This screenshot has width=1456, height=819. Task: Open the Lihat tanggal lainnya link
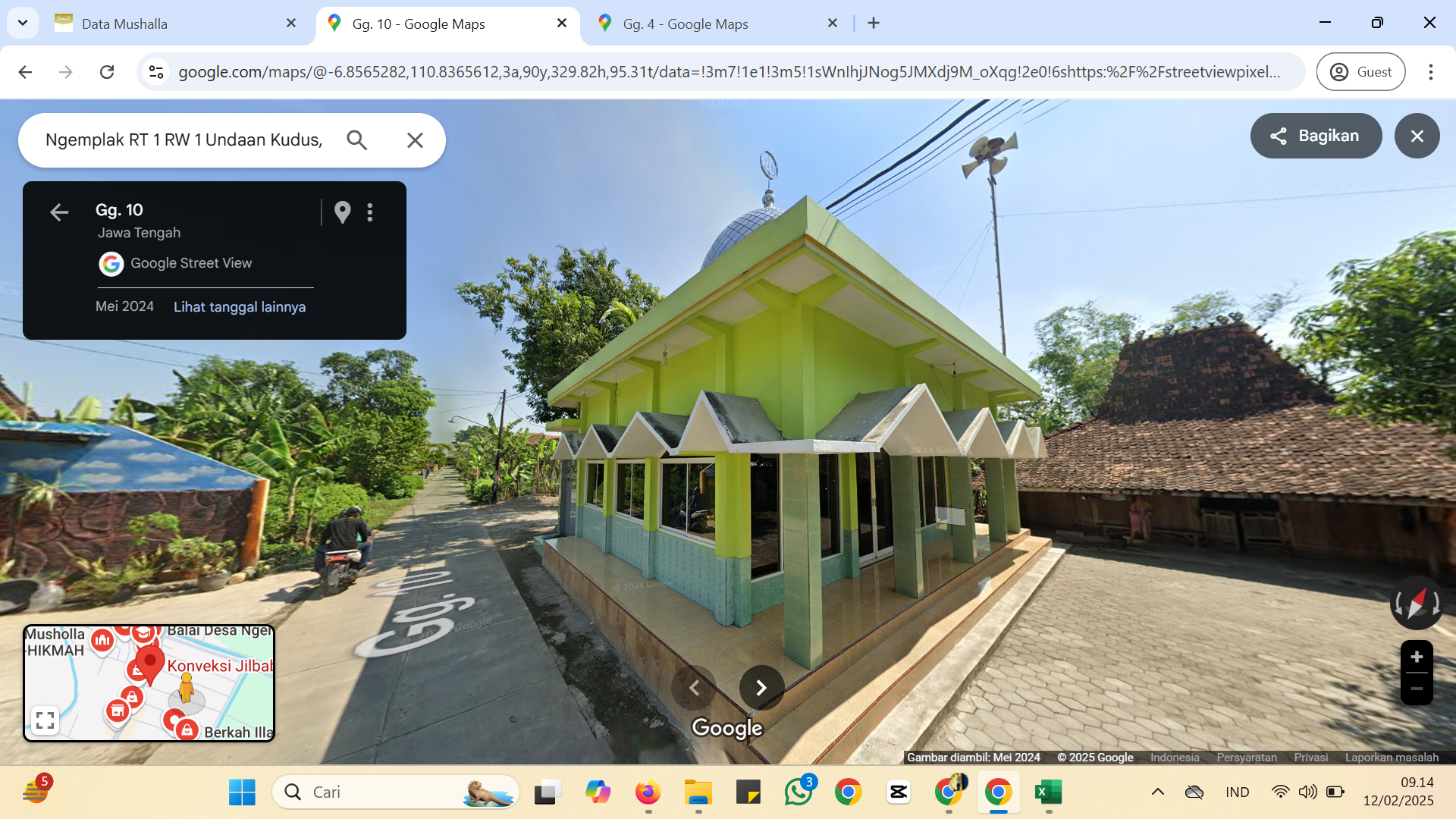[x=240, y=307]
